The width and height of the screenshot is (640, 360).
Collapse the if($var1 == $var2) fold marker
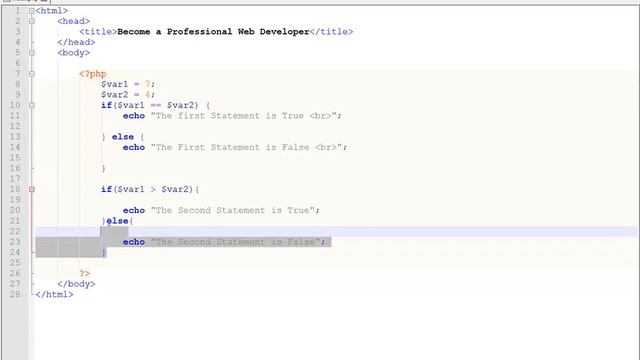coord(32,105)
